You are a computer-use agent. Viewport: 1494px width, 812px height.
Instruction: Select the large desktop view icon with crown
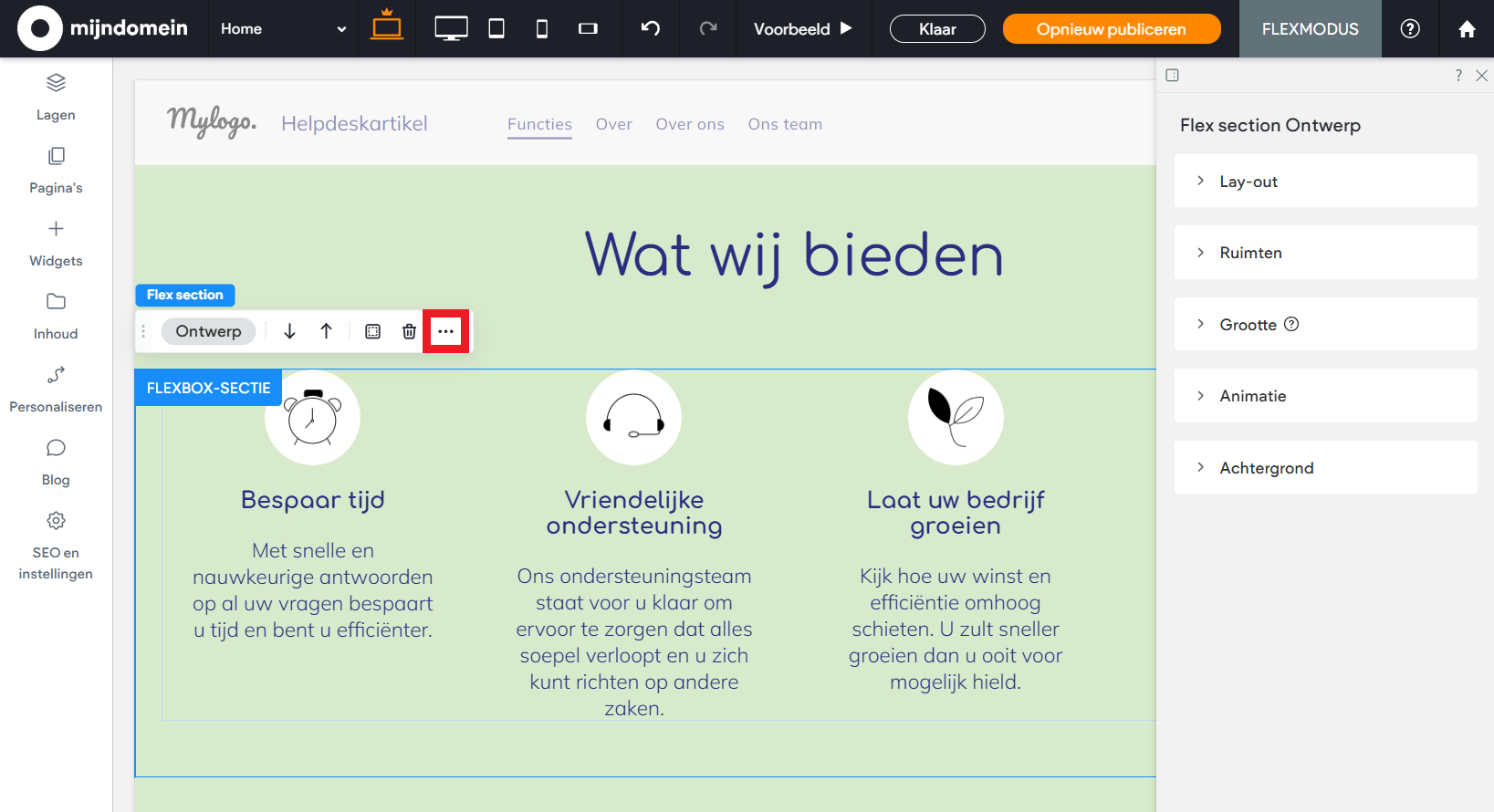click(x=387, y=25)
